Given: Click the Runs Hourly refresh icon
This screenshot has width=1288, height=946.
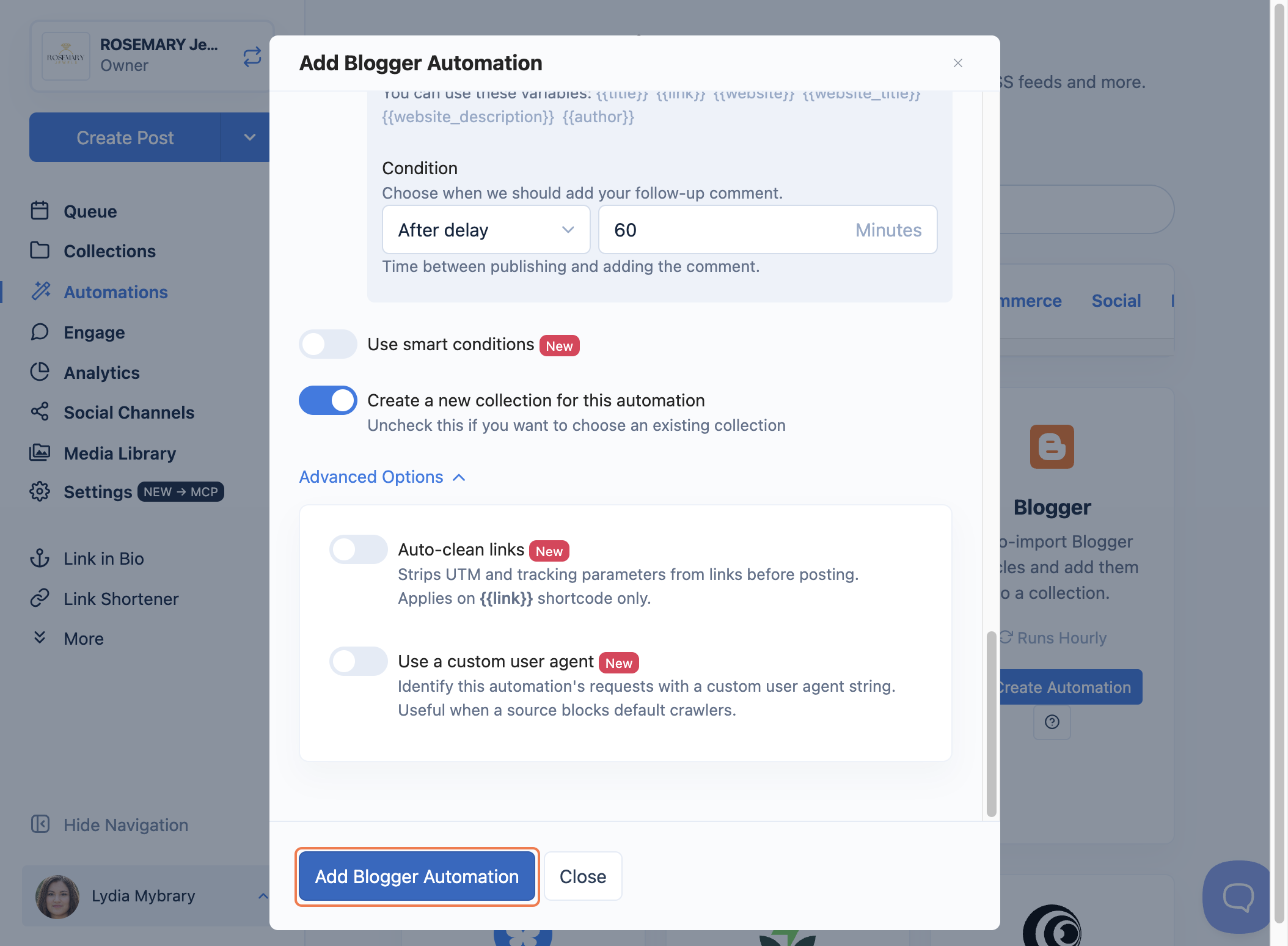Looking at the screenshot, I should (1006, 637).
